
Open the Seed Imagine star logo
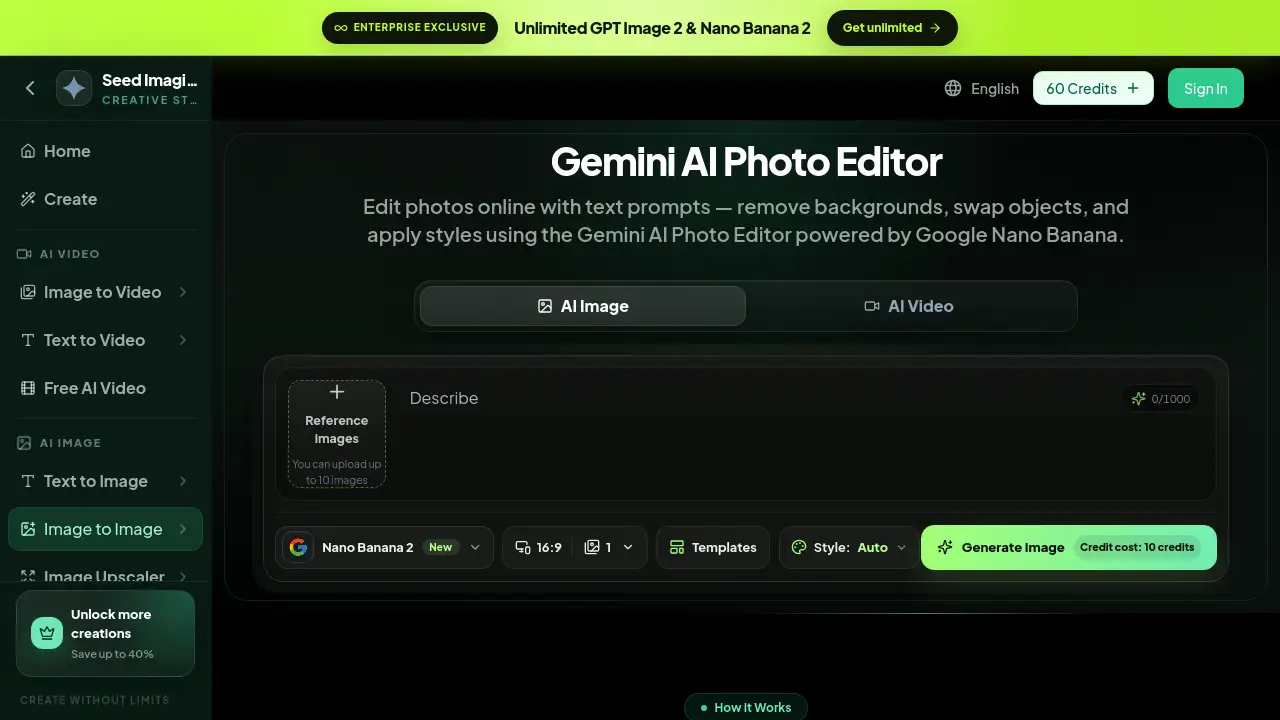[74, 88]
